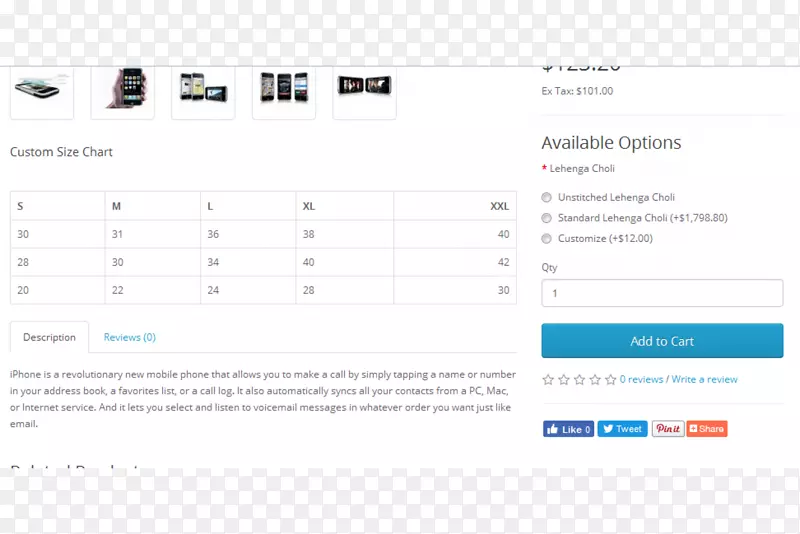Select Unstitched Lehenga Choli option
800x534 pixels.
click(547, 198)
